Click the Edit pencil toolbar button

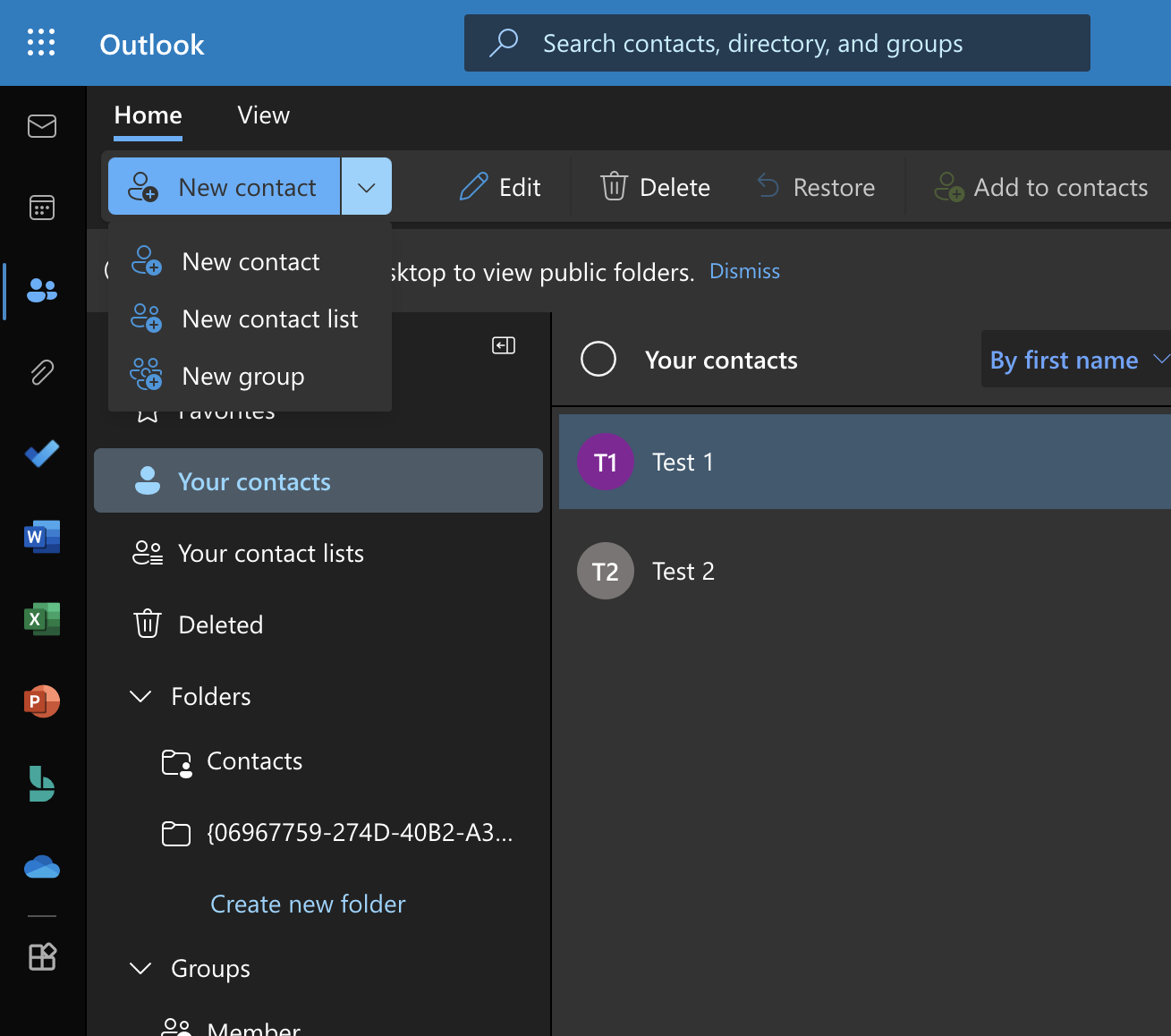click(x=500, y=187)
